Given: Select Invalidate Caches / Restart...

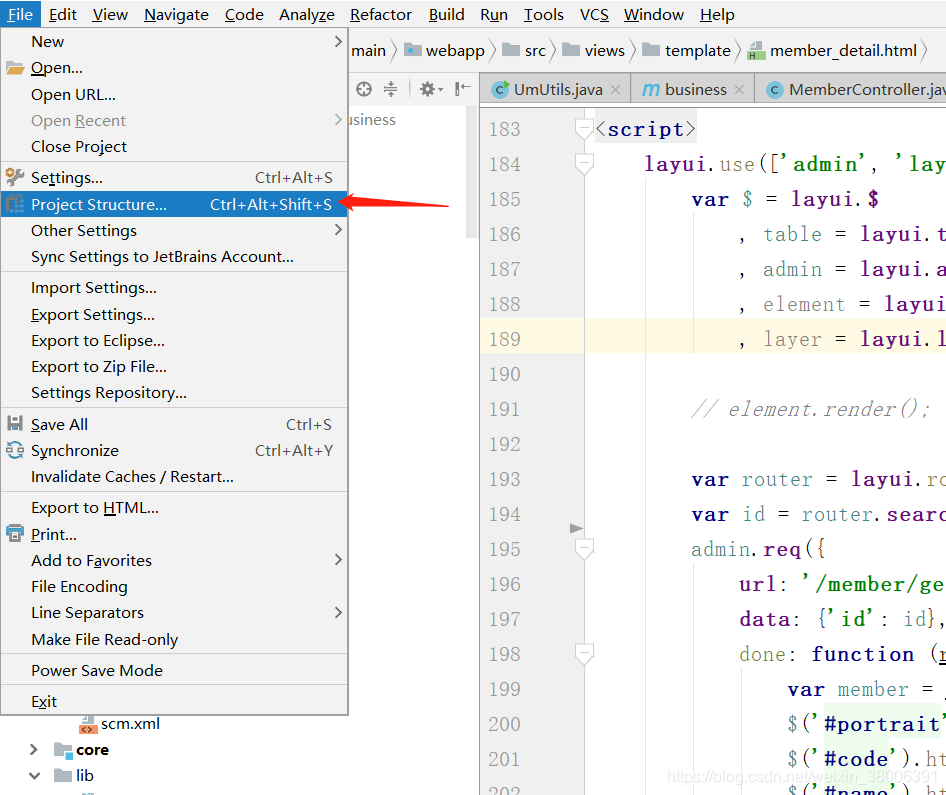Looking at the screenshot, I should [174, 477].
